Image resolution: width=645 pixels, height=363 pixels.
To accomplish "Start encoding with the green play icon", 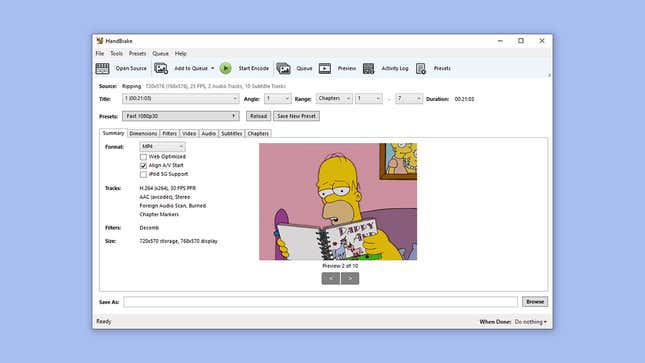I will coord(225,68).
